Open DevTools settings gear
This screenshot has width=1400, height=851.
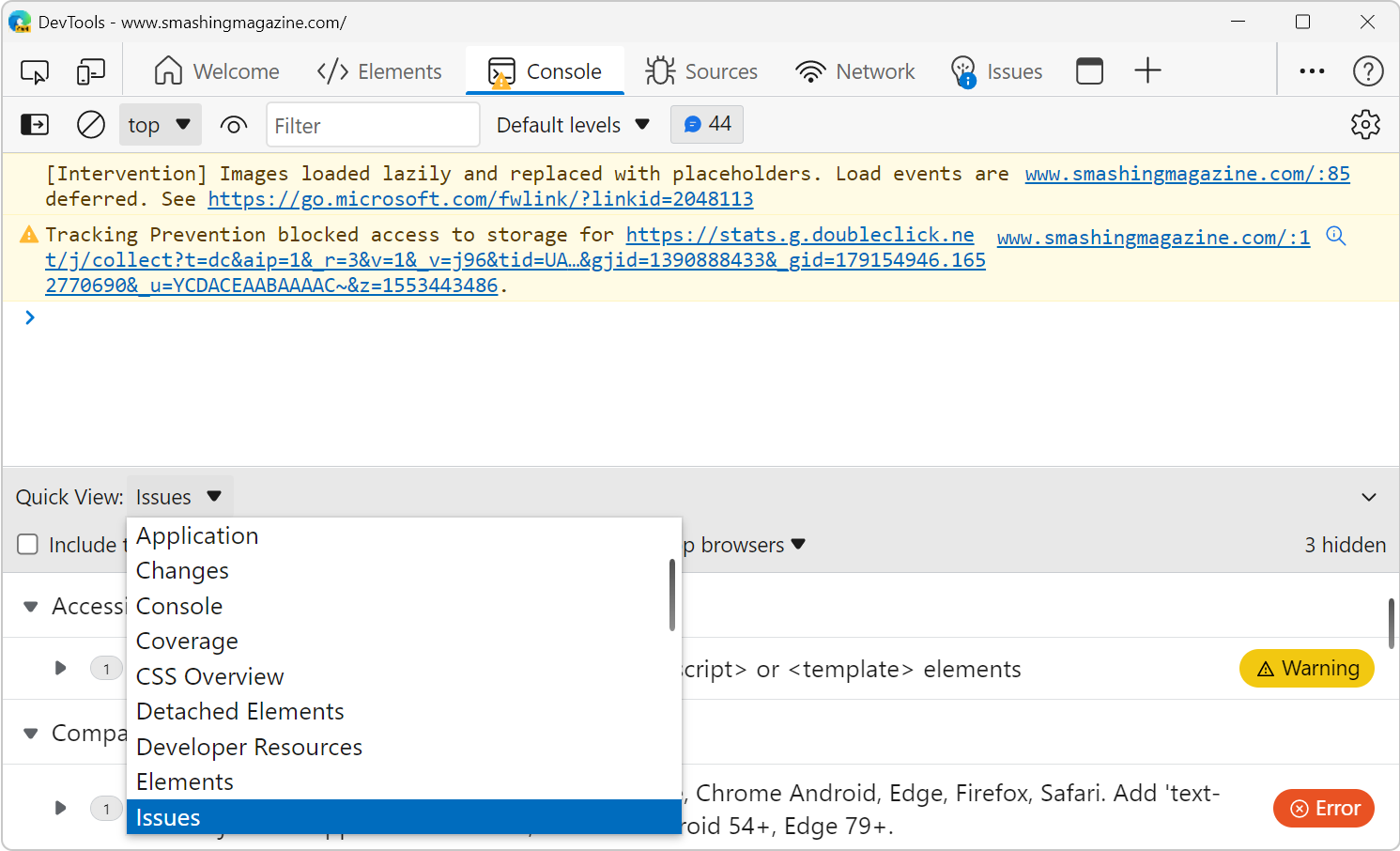coord(1366,124)
